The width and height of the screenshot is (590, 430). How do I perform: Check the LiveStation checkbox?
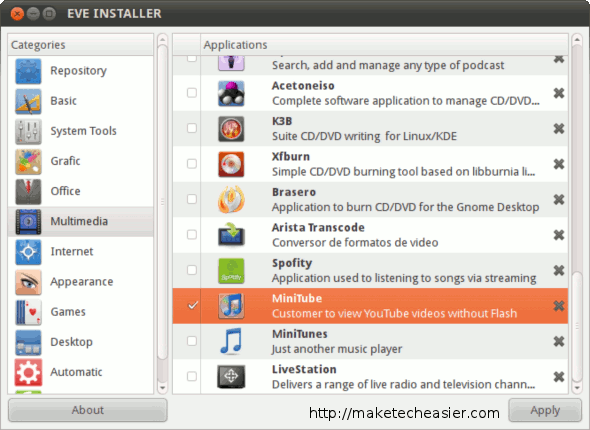click(x=192, y=376)
